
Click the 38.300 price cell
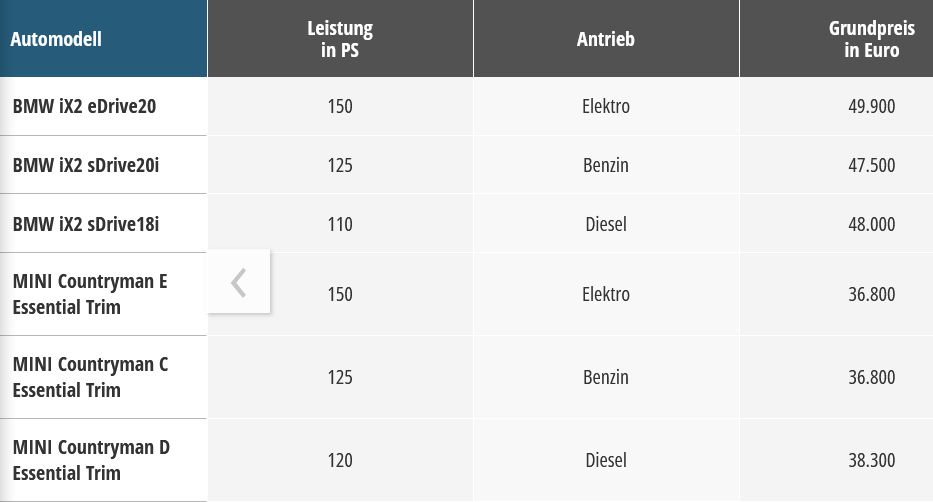point(871,460)
